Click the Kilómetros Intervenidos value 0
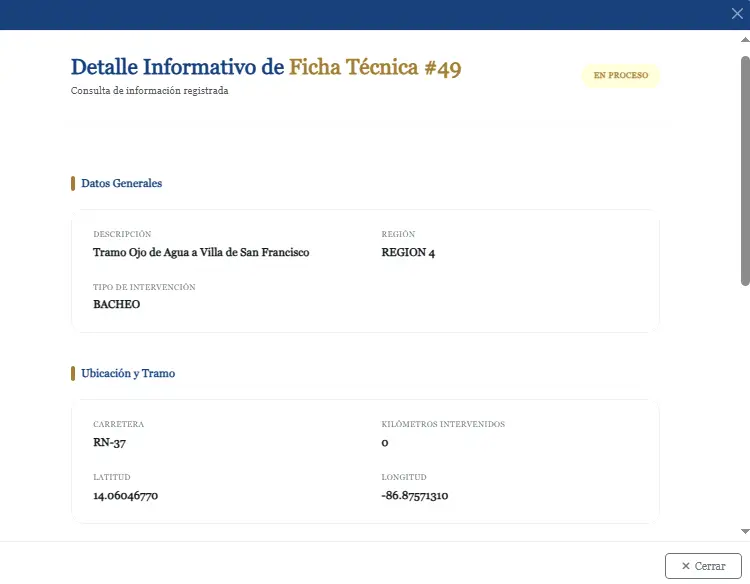Viewport: 750px width, 584px height. [385, 443]
